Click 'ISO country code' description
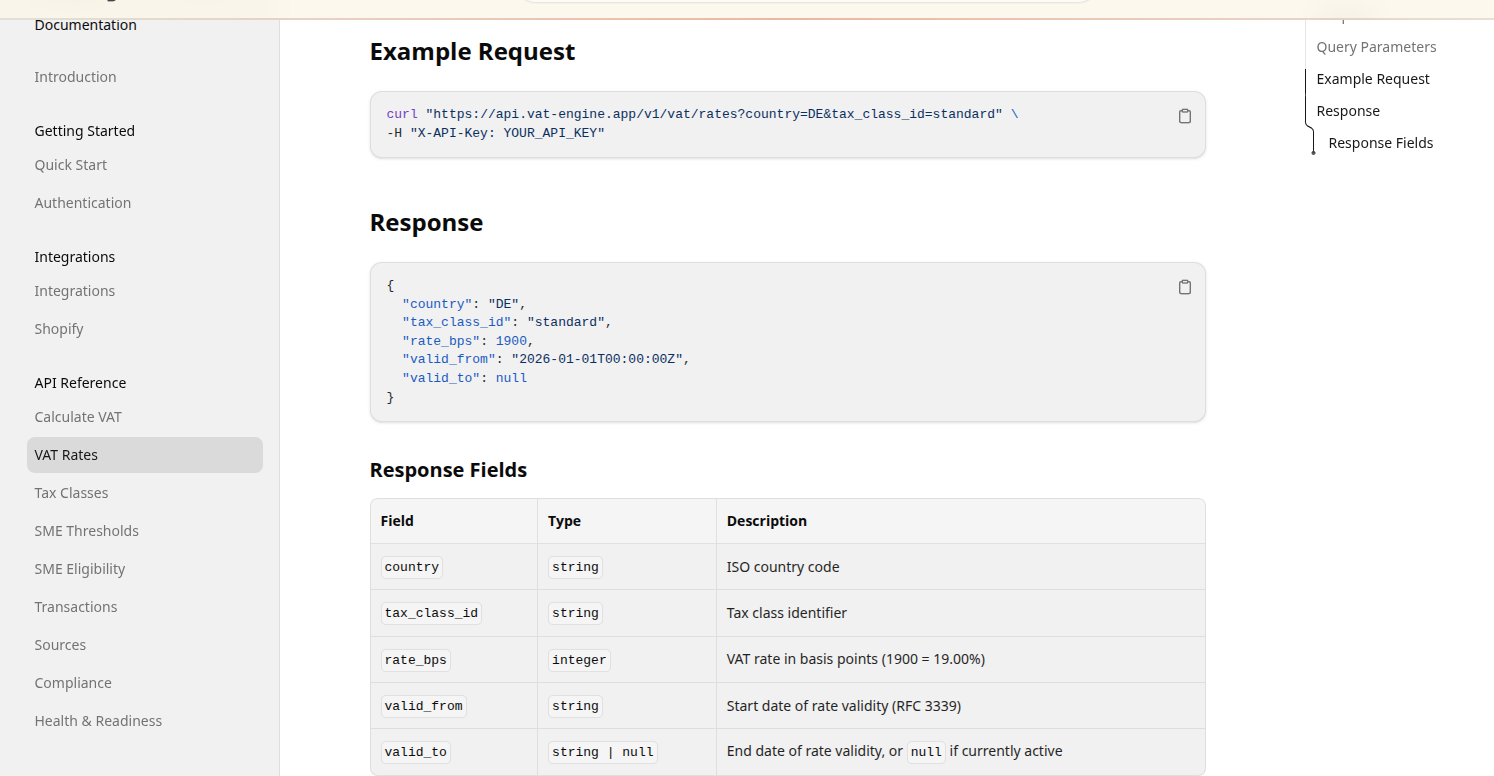 click(783, 567)
